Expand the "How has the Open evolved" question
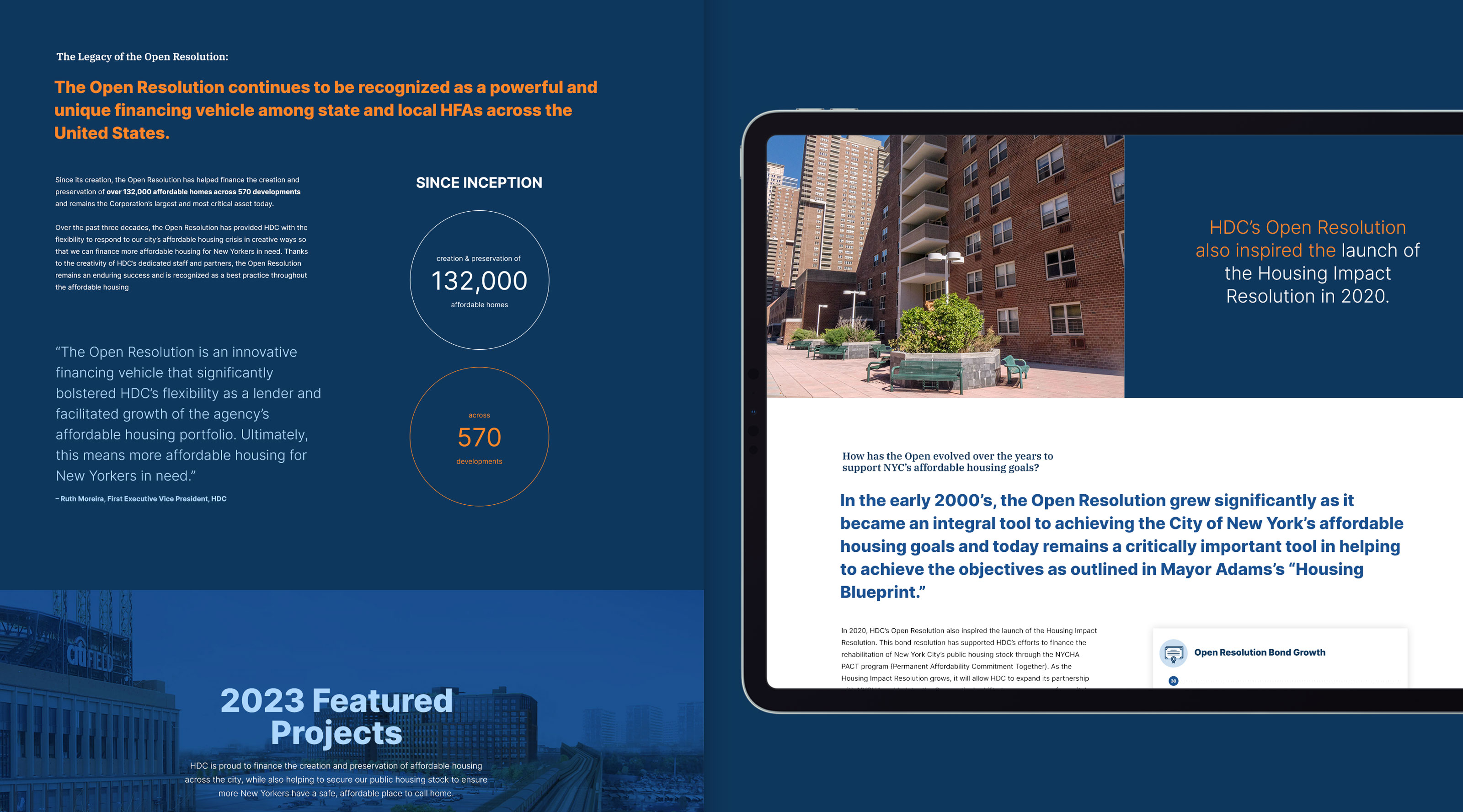The image size is (1463, 812). pyautogui.click(x=947, y=462)
